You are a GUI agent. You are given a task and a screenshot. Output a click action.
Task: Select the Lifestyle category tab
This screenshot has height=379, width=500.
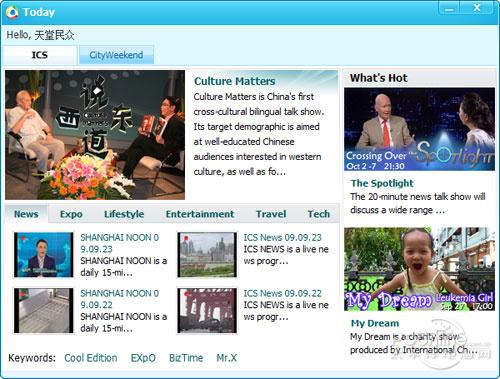pyautogui.click(x=124, y=214)
